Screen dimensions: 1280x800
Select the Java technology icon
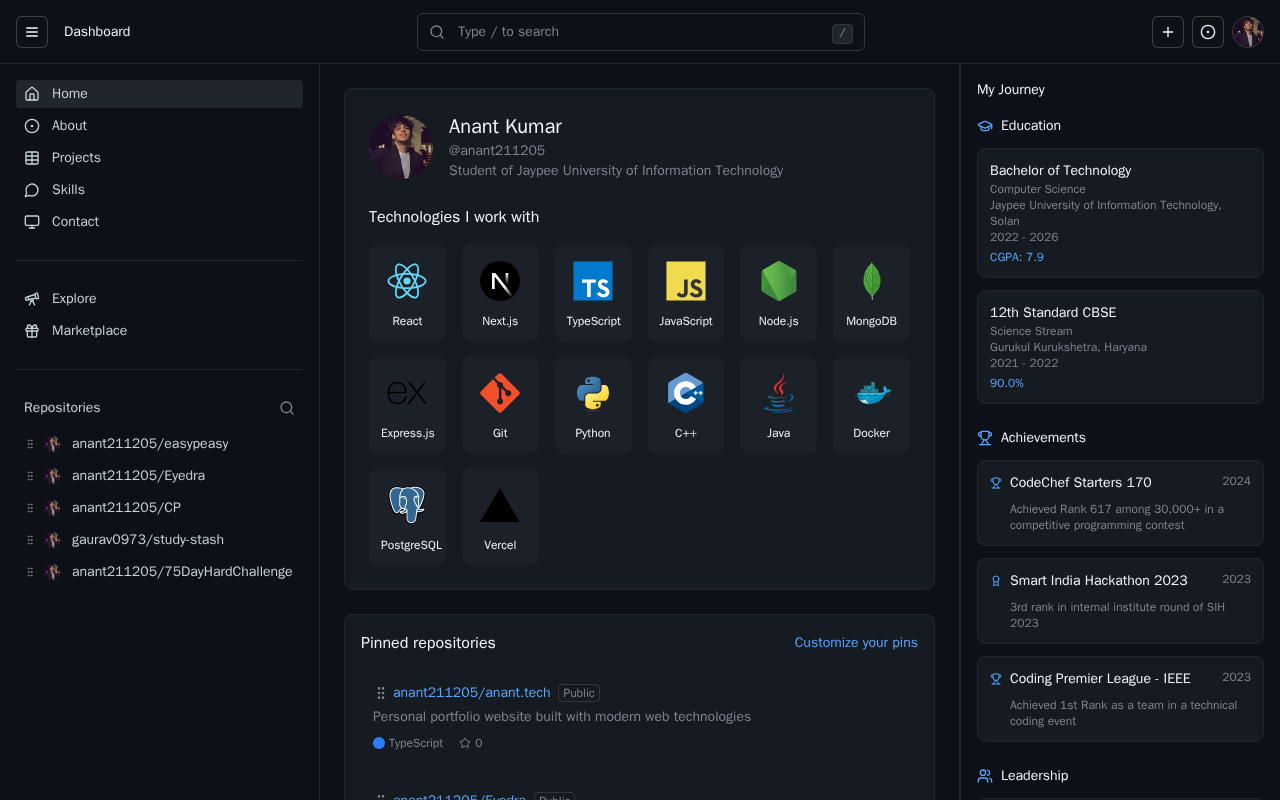click(778, 393)
